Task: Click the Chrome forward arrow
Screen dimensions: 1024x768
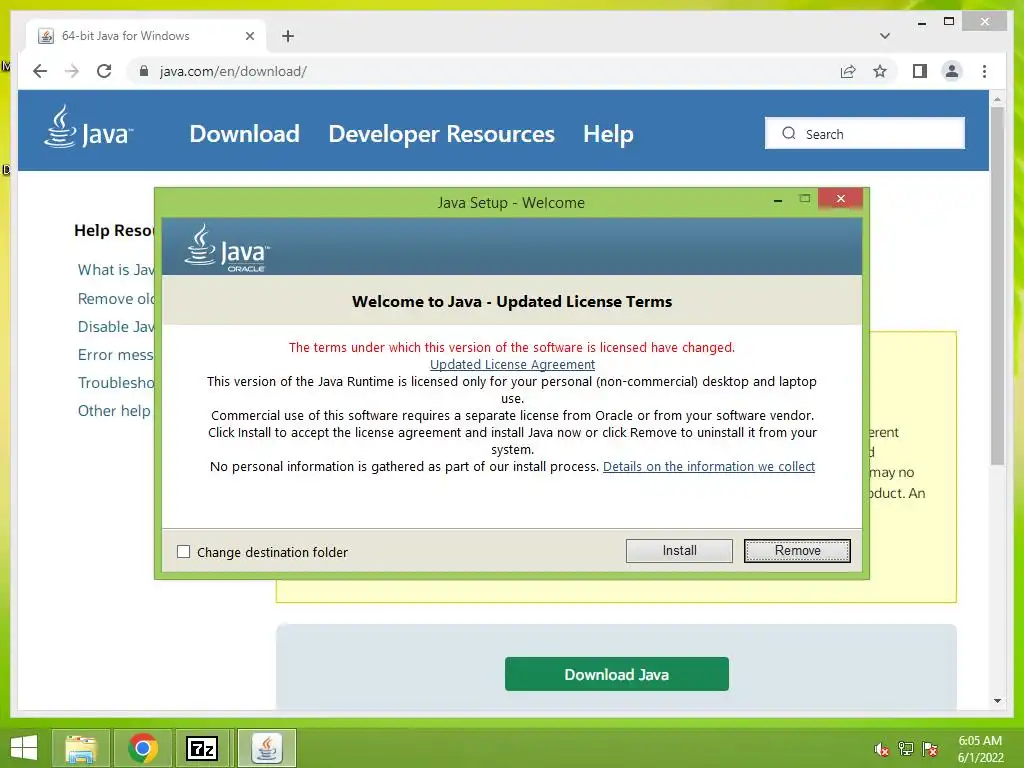Action: point(72,71)
